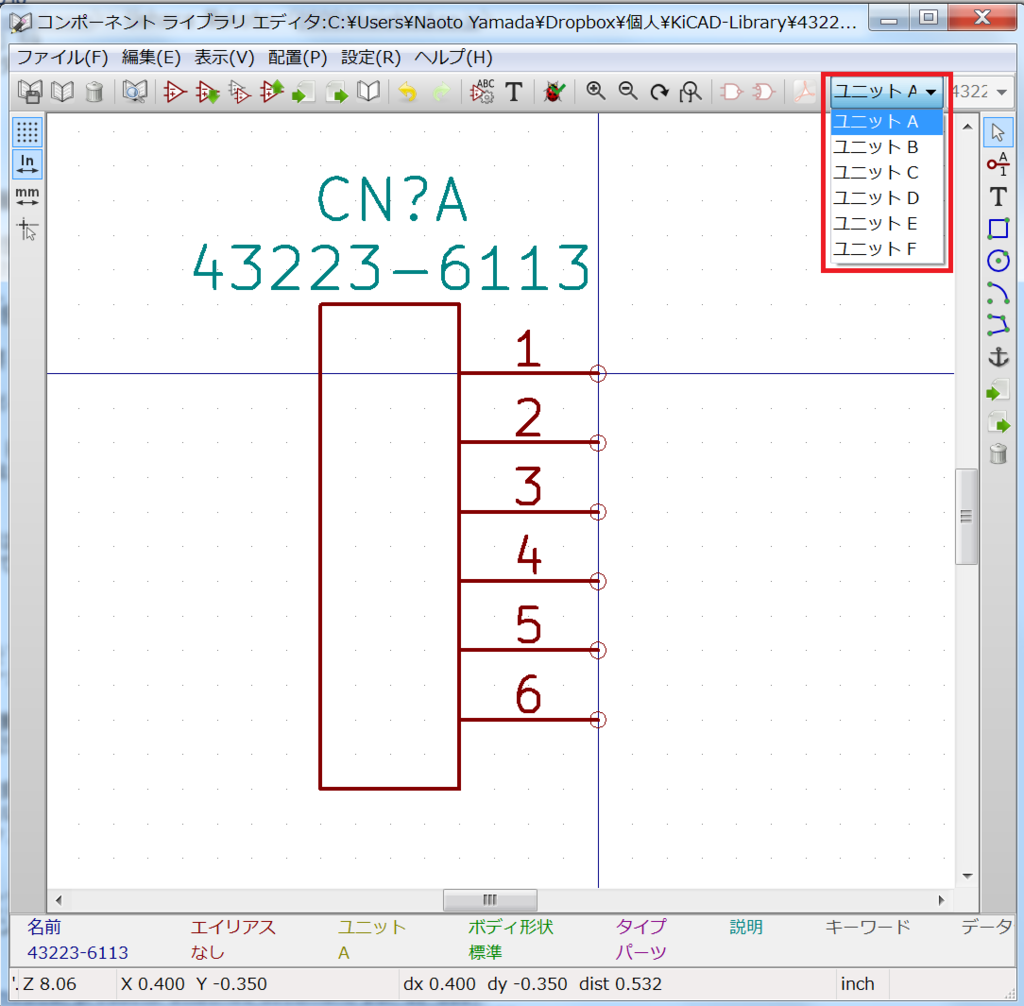The height and width of the screenshot is (1006, 1024).
Task: Create a new component icon
Action: point(174,91)
